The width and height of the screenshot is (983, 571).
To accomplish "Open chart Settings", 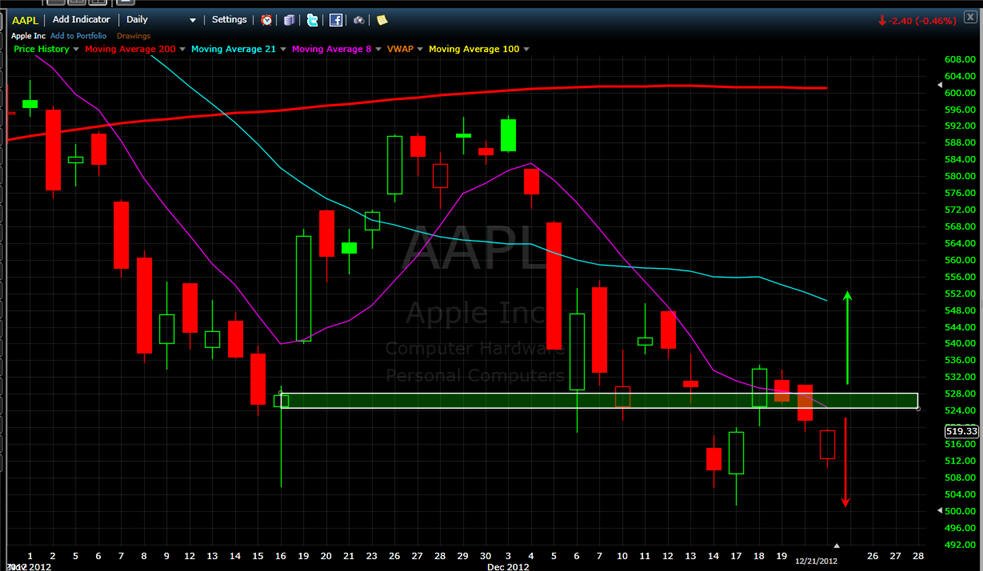I will click(x=229, y=20).
